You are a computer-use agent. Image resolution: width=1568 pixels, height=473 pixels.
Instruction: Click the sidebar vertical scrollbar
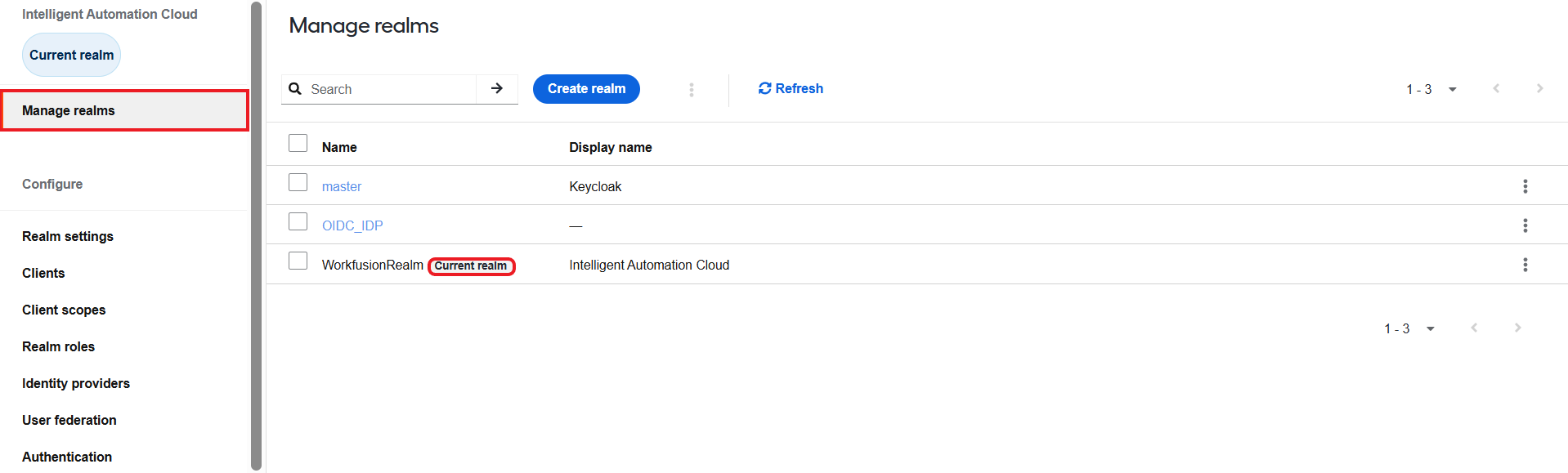click(256, 236)
